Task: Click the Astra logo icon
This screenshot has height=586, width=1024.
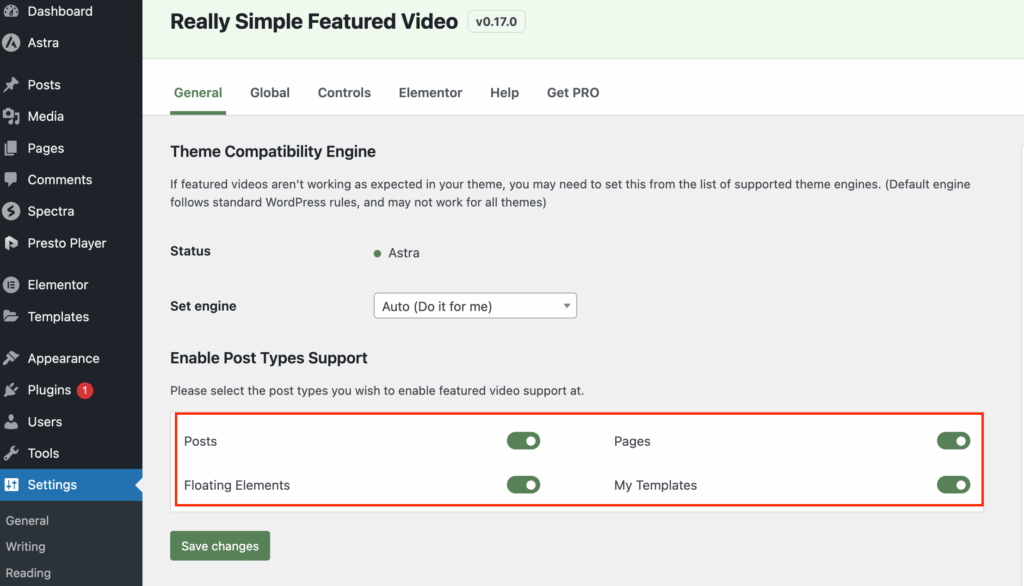Action: coord(11,42)
